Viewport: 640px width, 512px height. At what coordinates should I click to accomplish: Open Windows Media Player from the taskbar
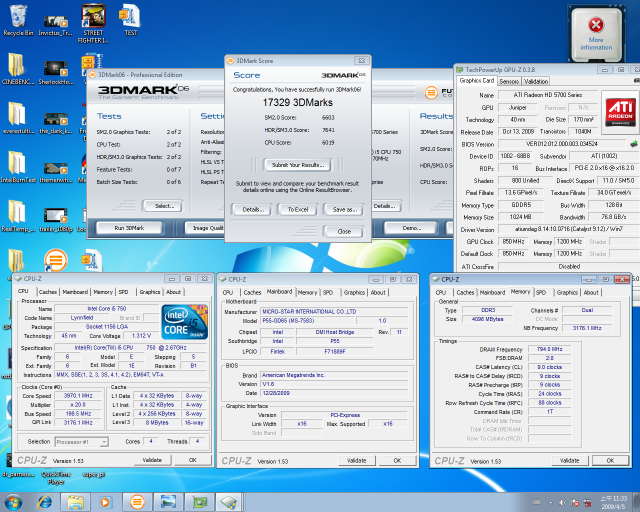coord(105,502)
